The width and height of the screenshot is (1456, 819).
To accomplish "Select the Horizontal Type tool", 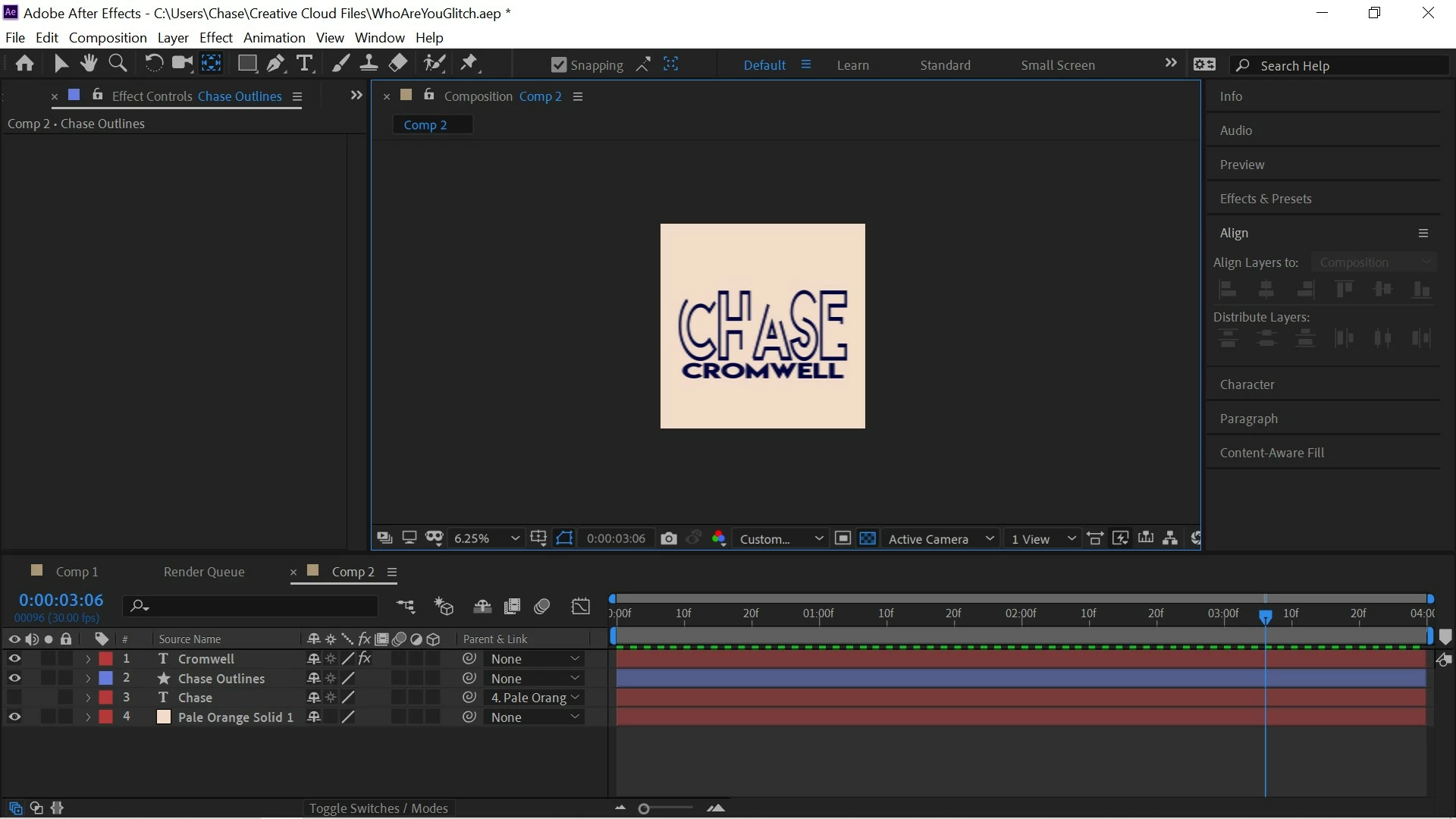I will coord(304,64).
